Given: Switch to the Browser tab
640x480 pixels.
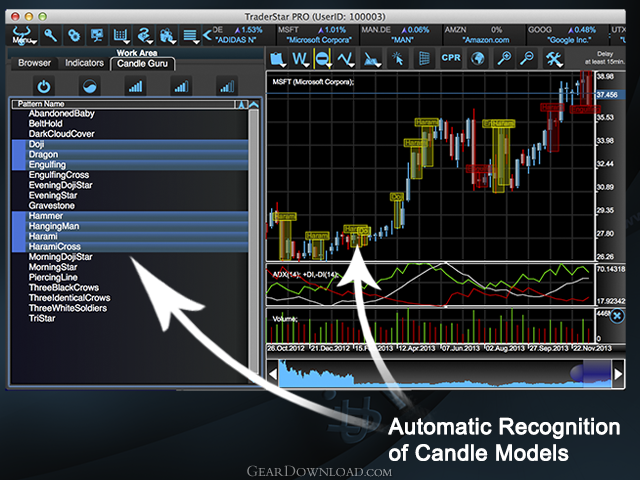Looking at the screenshot, I should pos(34,63).
